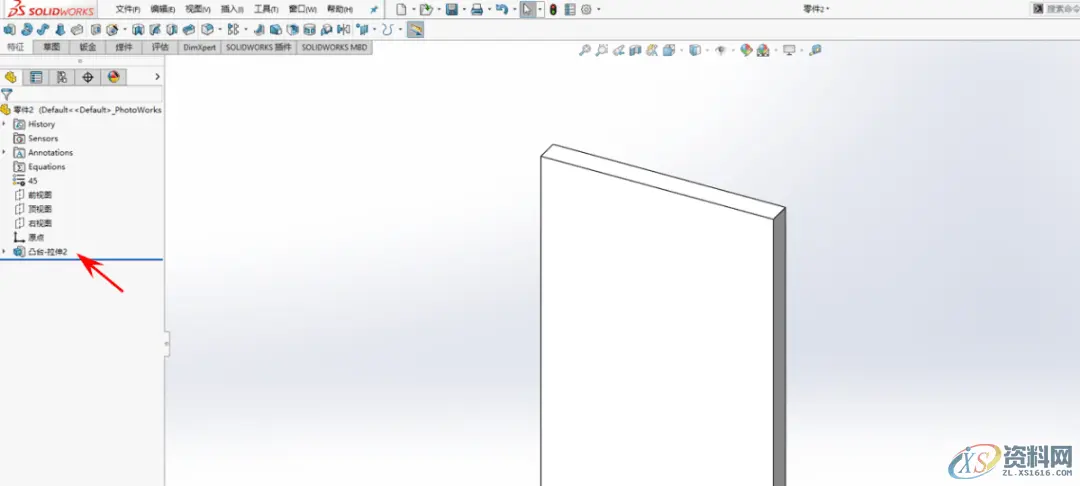Screen dimensions: 1080x486
Task: Open the PropertyManager panel tab
Action: pyautogui.click(x=36, y=77)
